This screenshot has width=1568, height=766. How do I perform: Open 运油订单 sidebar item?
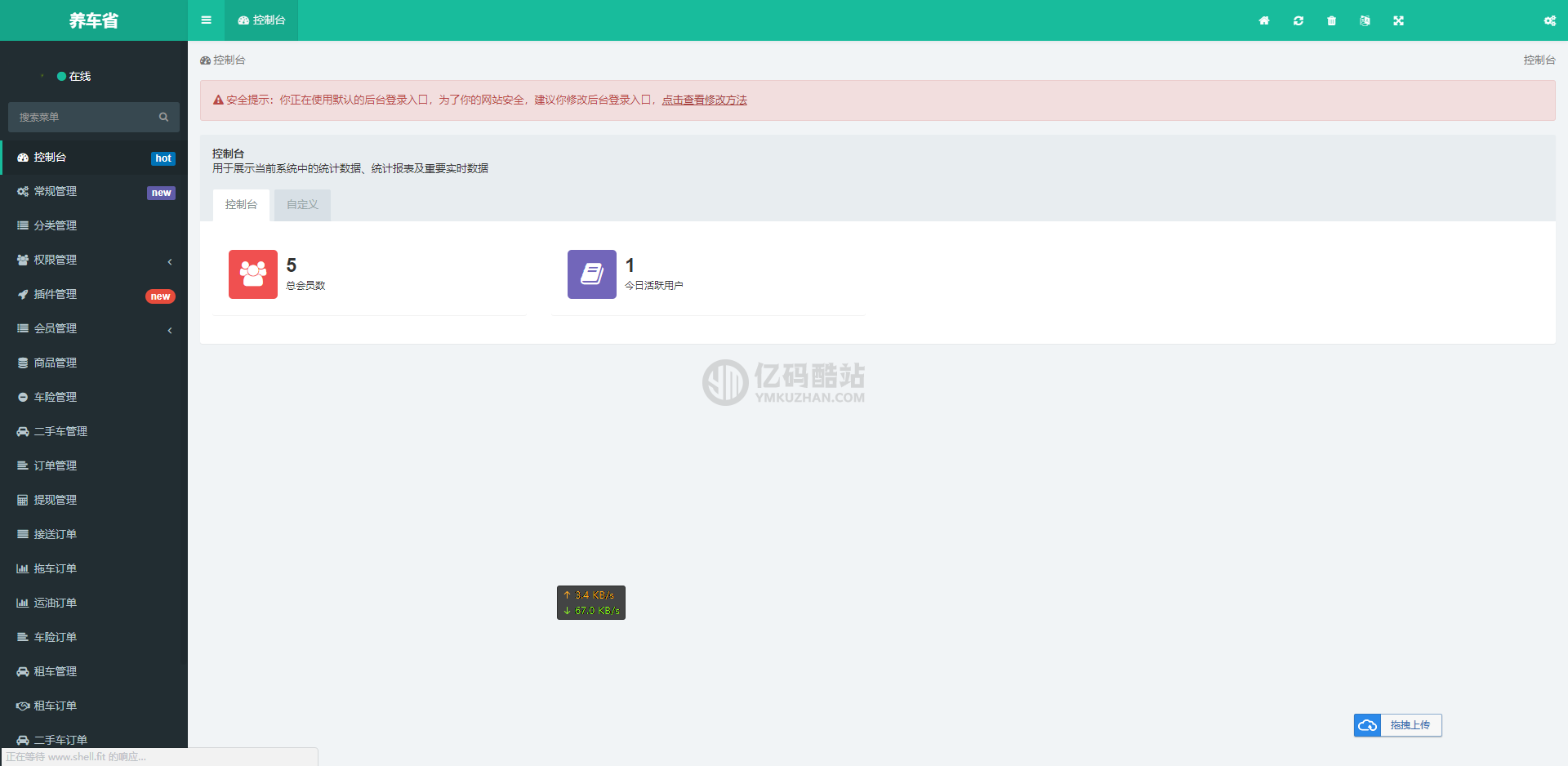(x=94, y=603)
